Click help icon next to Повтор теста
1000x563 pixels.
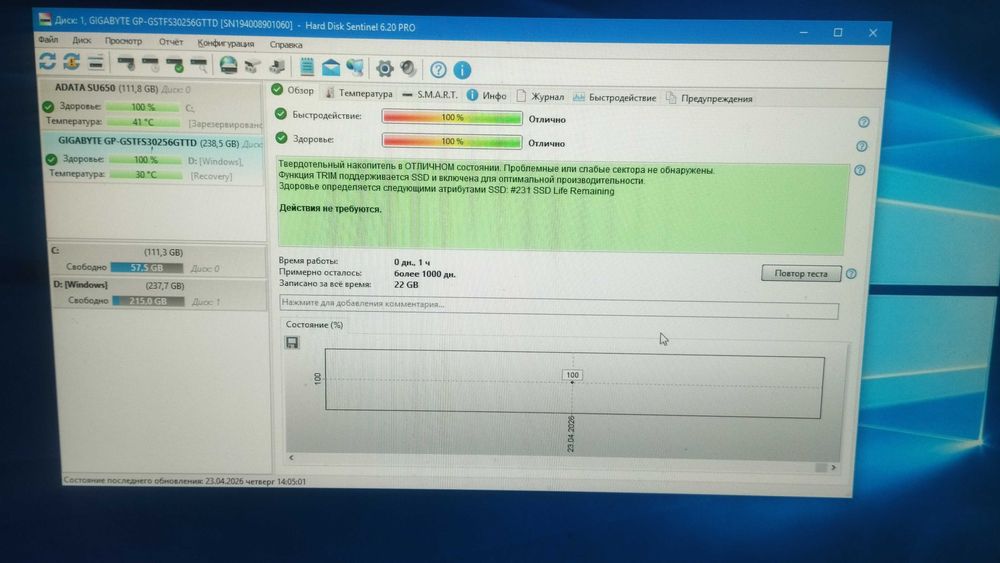[x=851, y=274]
